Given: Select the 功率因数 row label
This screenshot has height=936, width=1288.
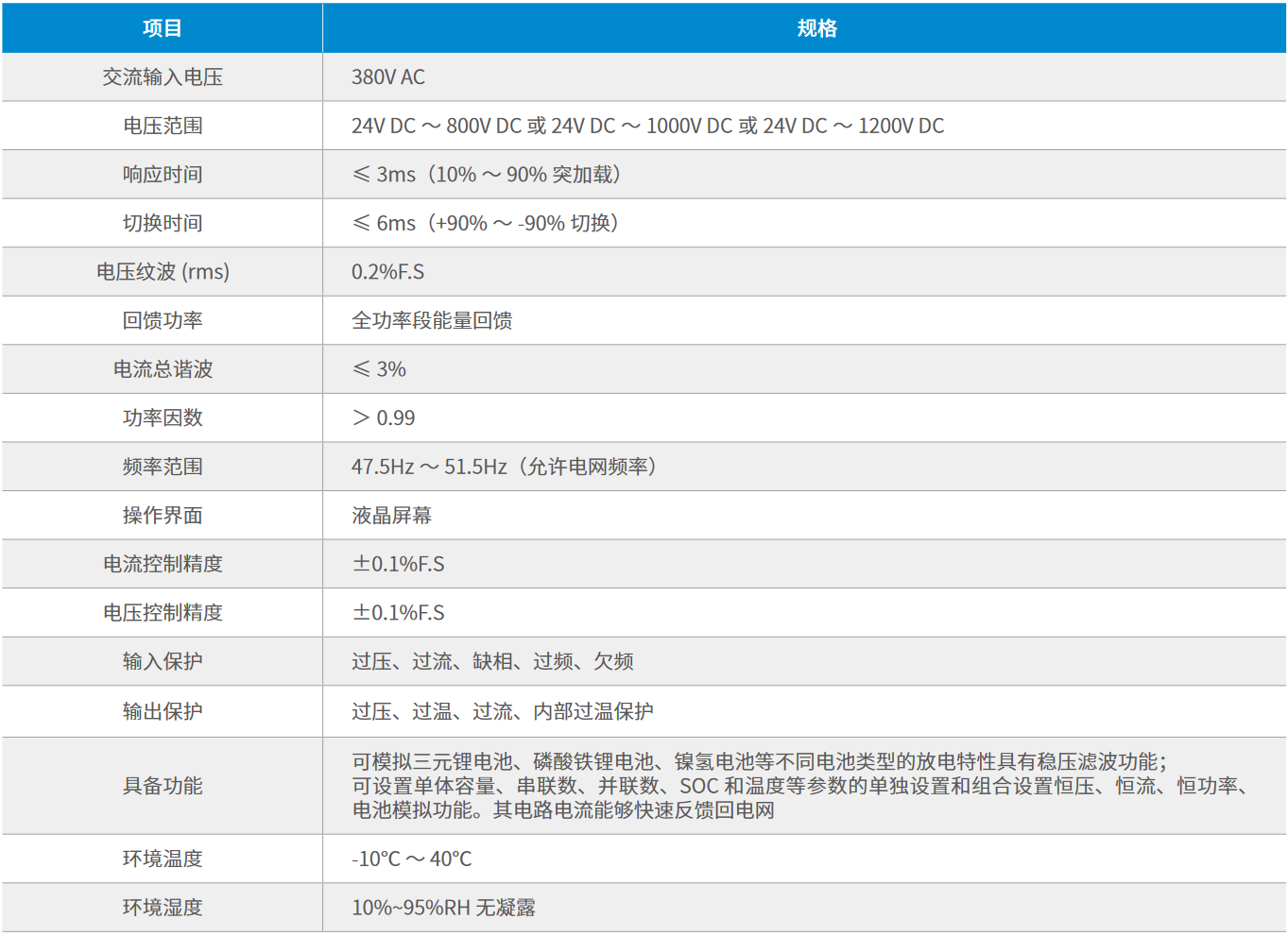Looking at the screenshot, I should click(162, 417).
